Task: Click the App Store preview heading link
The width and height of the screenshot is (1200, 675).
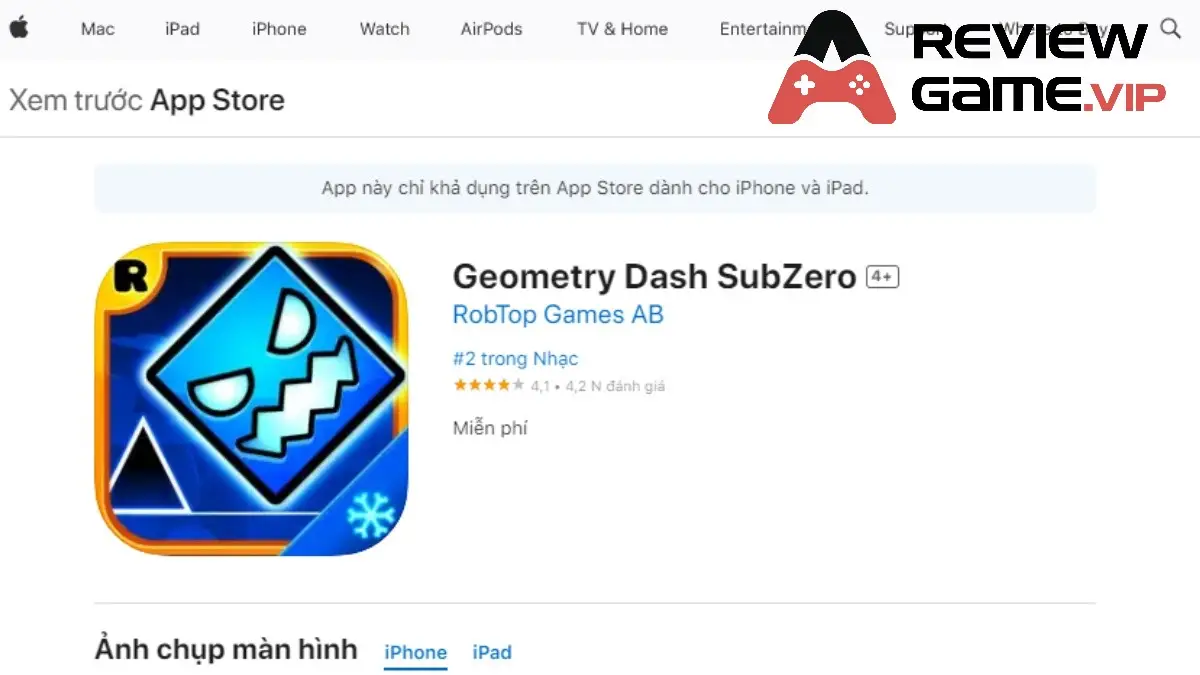Action: click(147, 100)
